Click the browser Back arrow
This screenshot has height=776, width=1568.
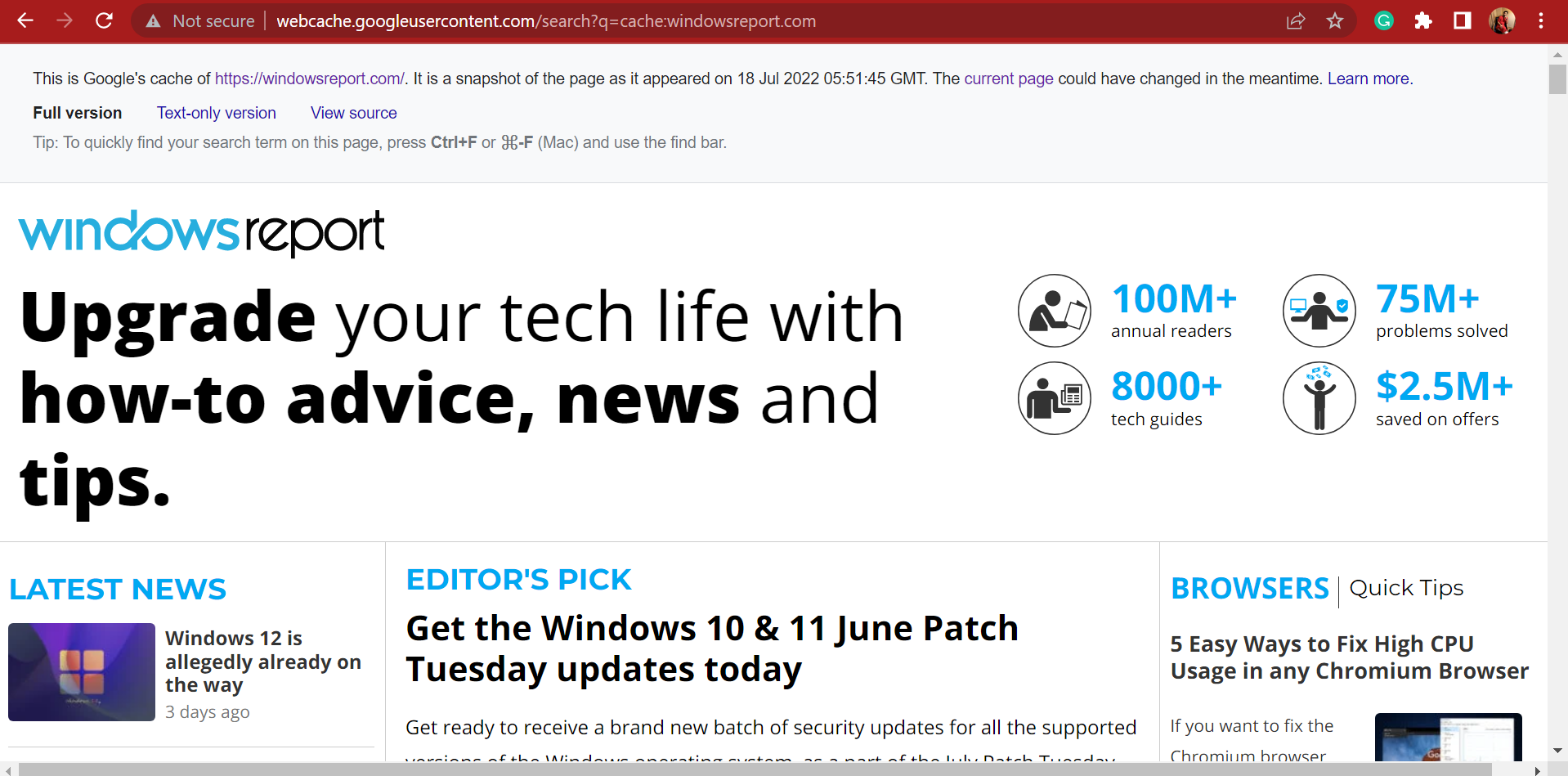click(25, 20)
